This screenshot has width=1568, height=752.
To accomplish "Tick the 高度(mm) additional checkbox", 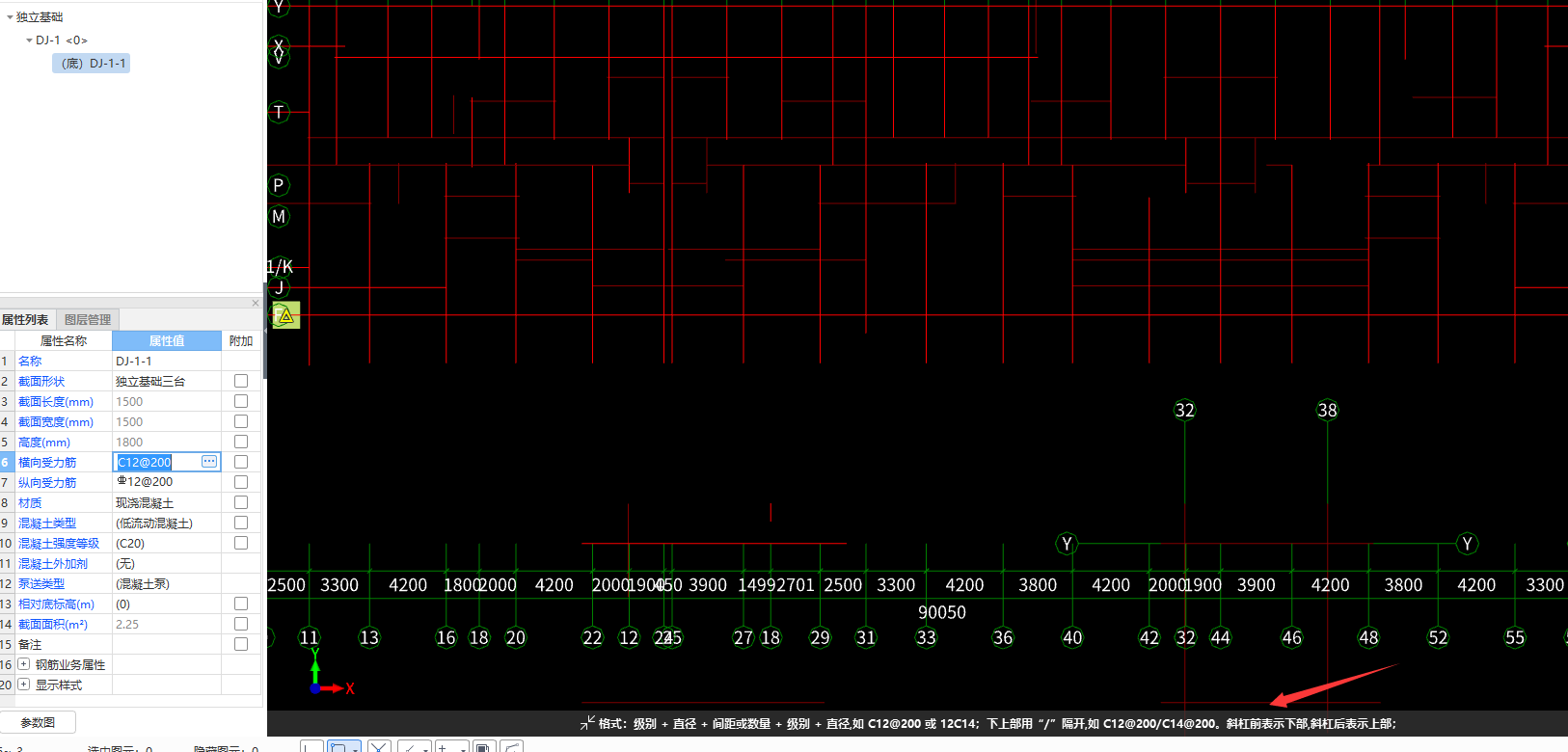I will [x=241, y=442].
